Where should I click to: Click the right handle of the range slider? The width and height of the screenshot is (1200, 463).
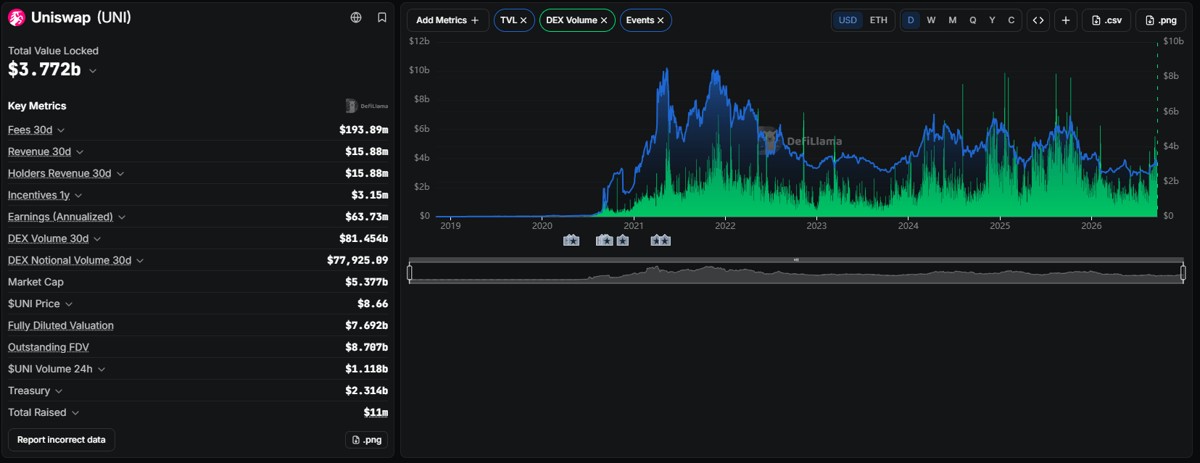1183,272
